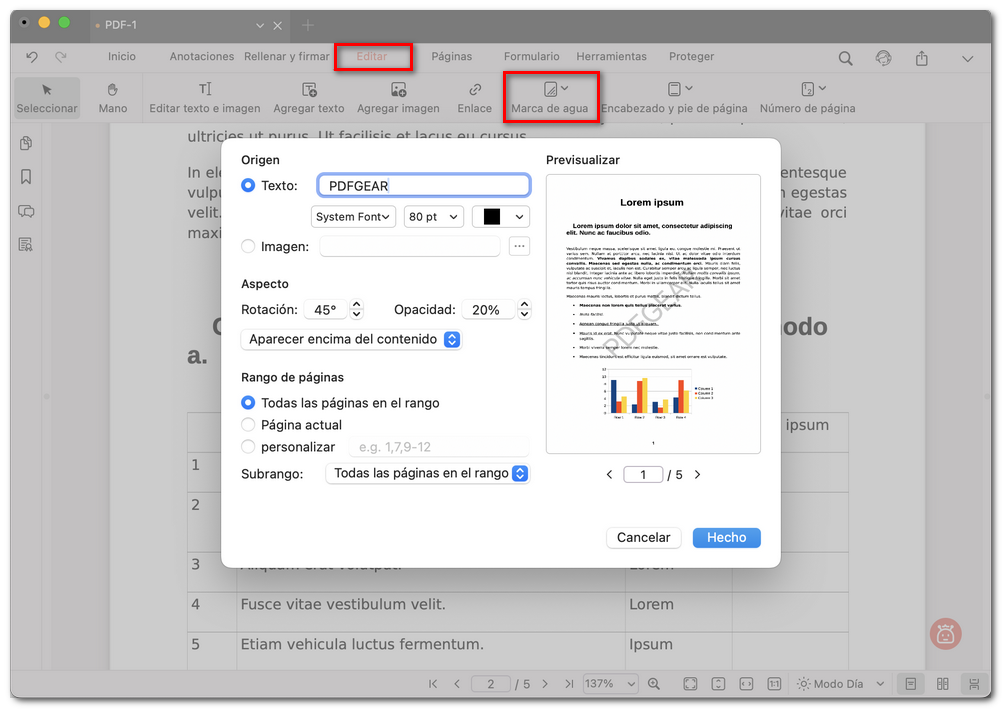Select the Imagen origin radio button
Viewport: 1002px width, 709px height.
(x=248, y=246)
